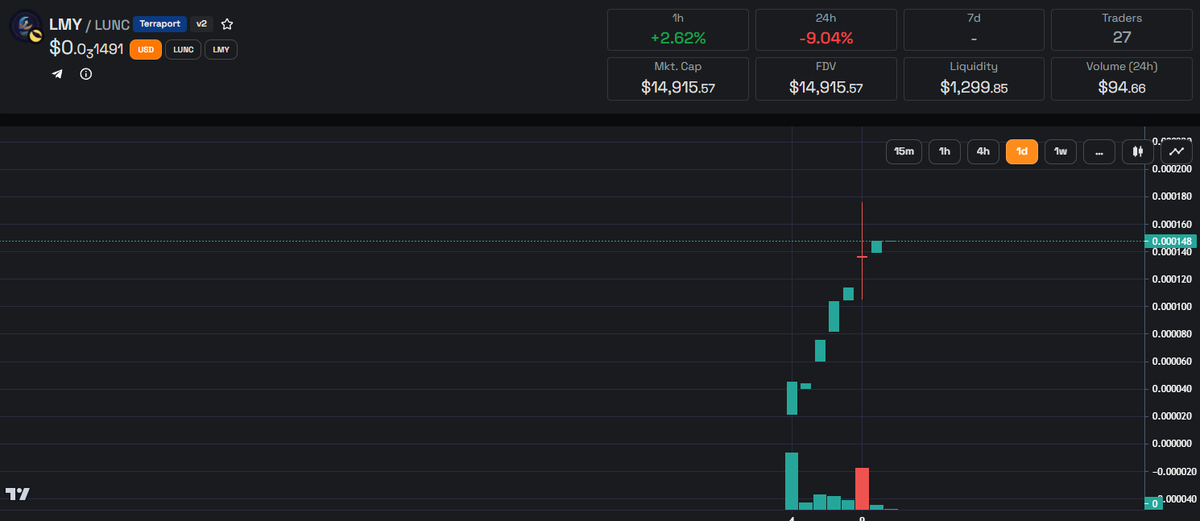The width and height of the screenshot is (1200, 521).
Task: Select the 1d timeframe
Action: click(x=1022, y=152)
